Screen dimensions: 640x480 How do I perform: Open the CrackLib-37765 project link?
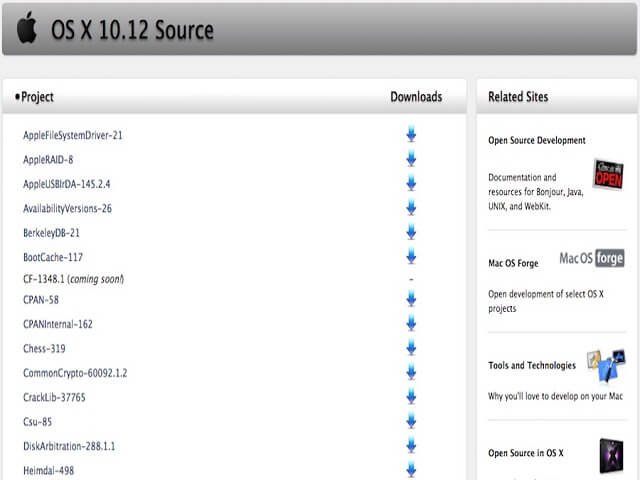click(x=54, y=398)
